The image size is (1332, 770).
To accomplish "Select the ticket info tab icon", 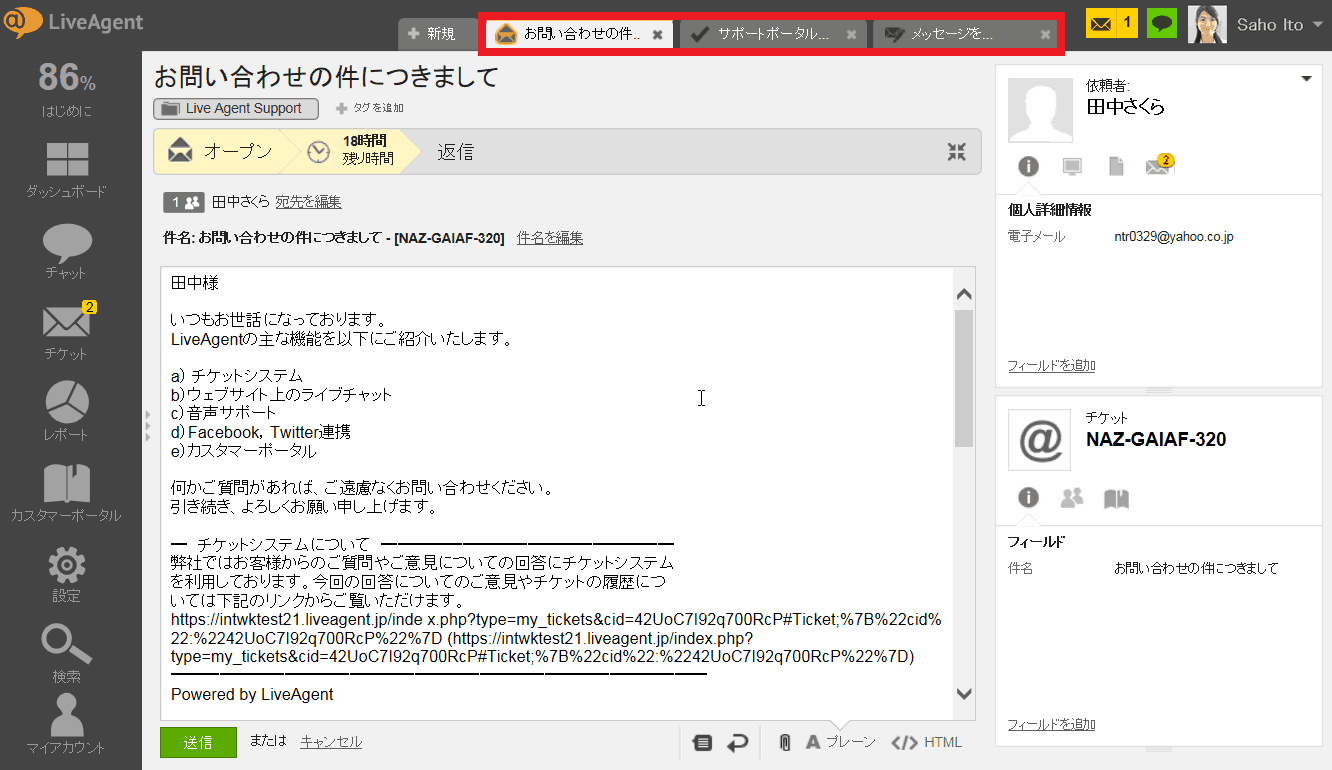I will coord(1028,497).
